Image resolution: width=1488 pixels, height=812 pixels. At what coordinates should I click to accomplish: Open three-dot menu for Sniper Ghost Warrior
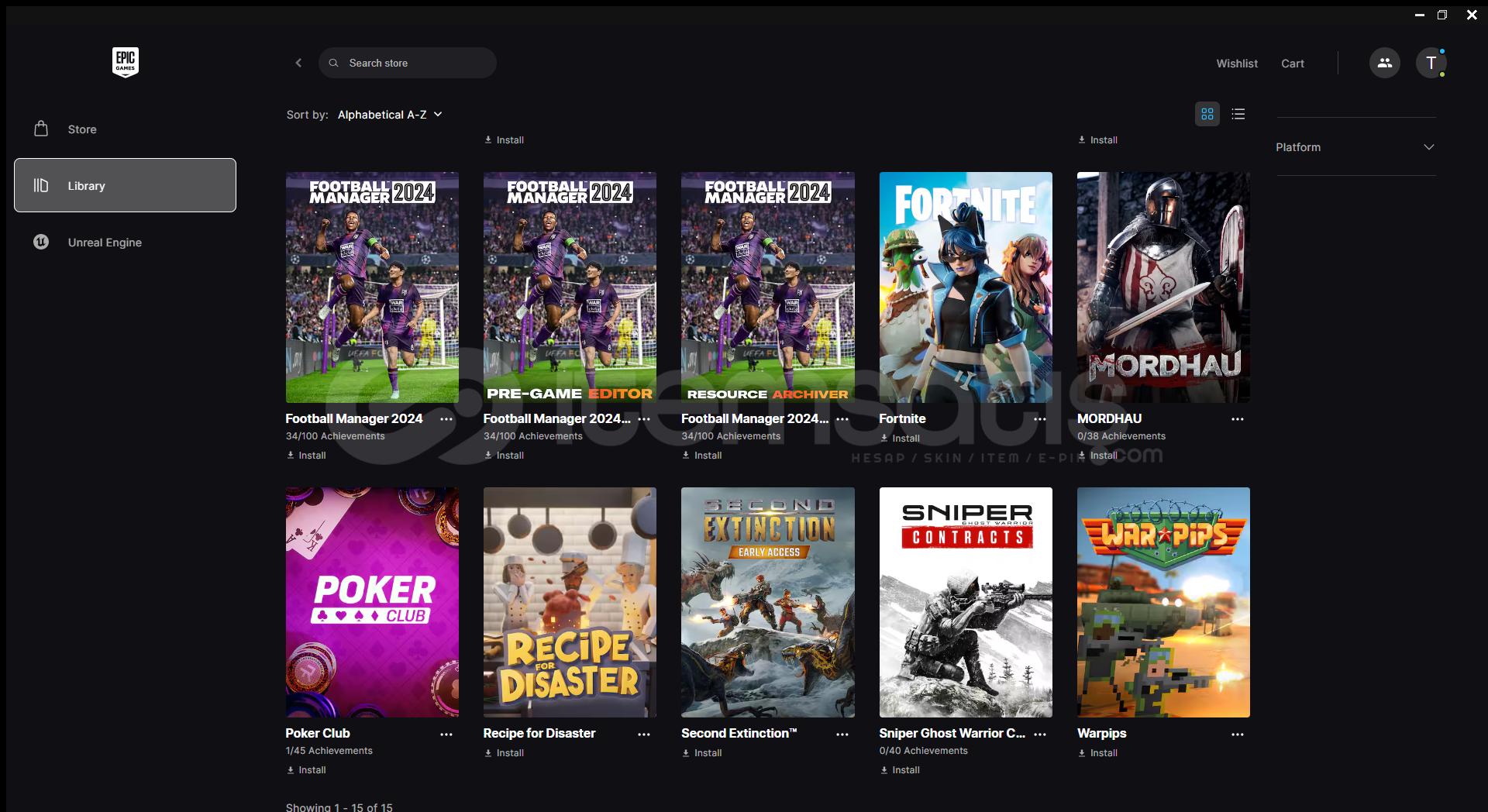coord(1040,734)
